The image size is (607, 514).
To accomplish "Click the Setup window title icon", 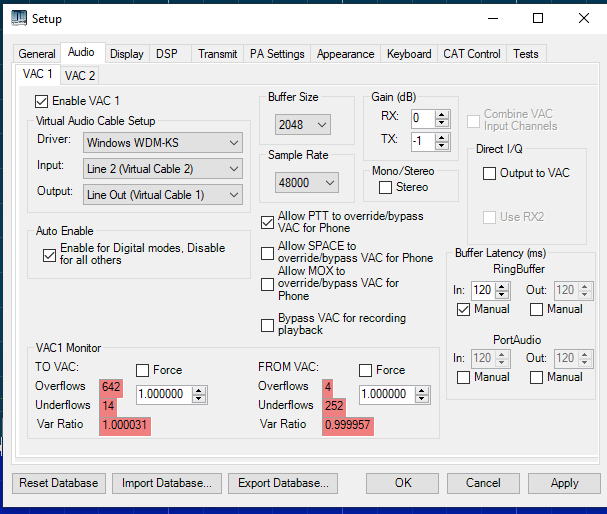I will click(19, 18).
